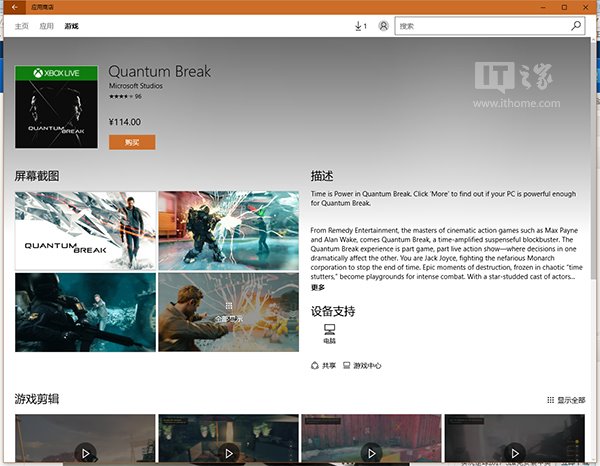This screenshot has width=600, height=466.
Task: Open the user account icon
Action: point(383,26)
